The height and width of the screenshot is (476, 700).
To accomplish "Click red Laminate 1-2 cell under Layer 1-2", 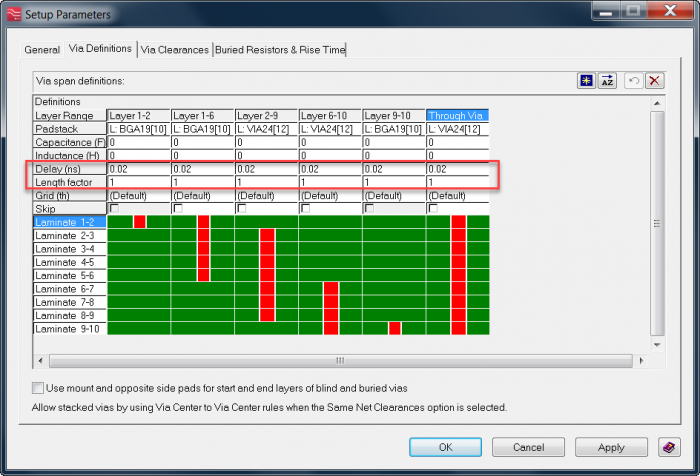I will [x=140, y=221].
